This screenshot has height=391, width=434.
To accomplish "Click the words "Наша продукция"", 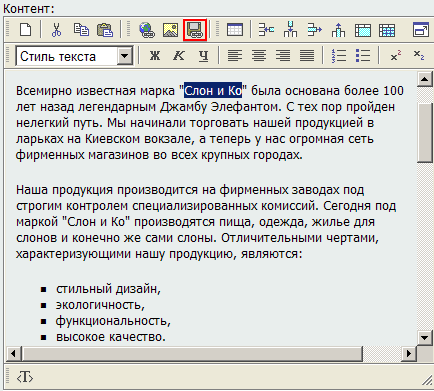I will 64,190.
